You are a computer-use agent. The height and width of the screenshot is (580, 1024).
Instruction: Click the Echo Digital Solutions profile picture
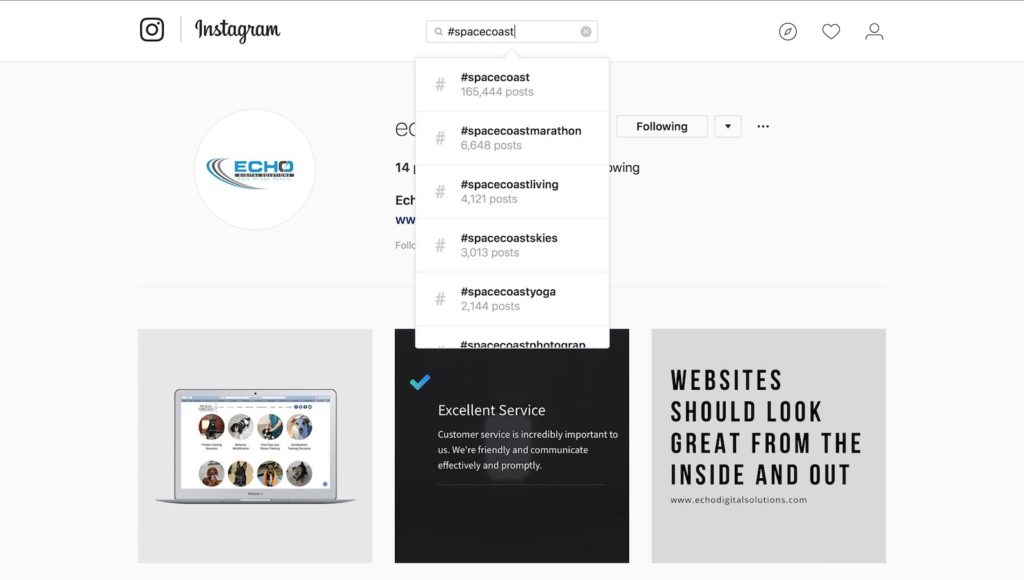point(255,169)
